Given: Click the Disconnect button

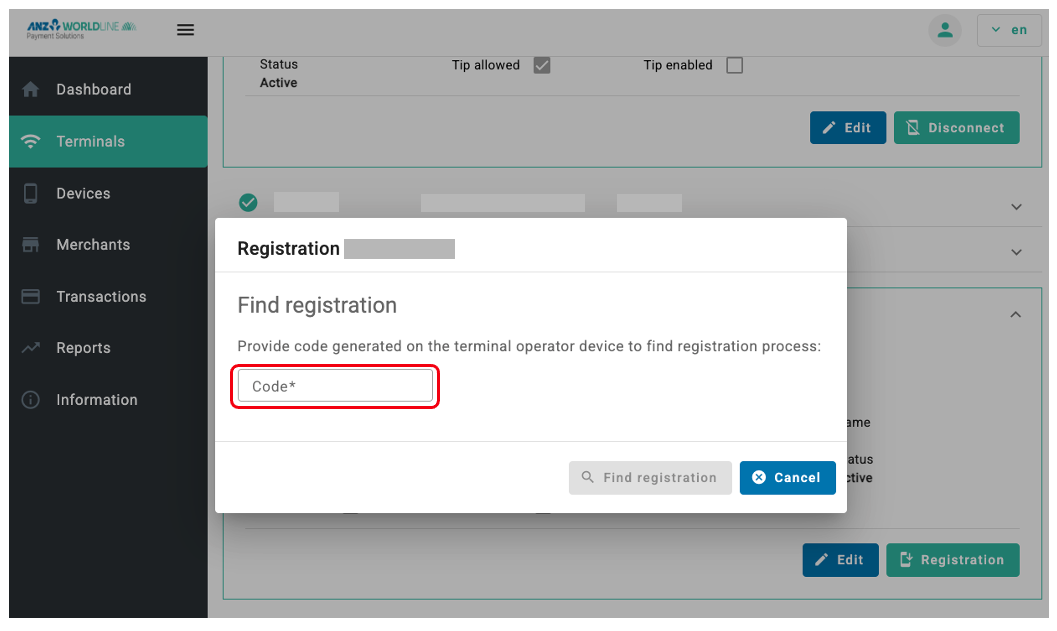Looking at the screenshot, I should coord(956,128).
